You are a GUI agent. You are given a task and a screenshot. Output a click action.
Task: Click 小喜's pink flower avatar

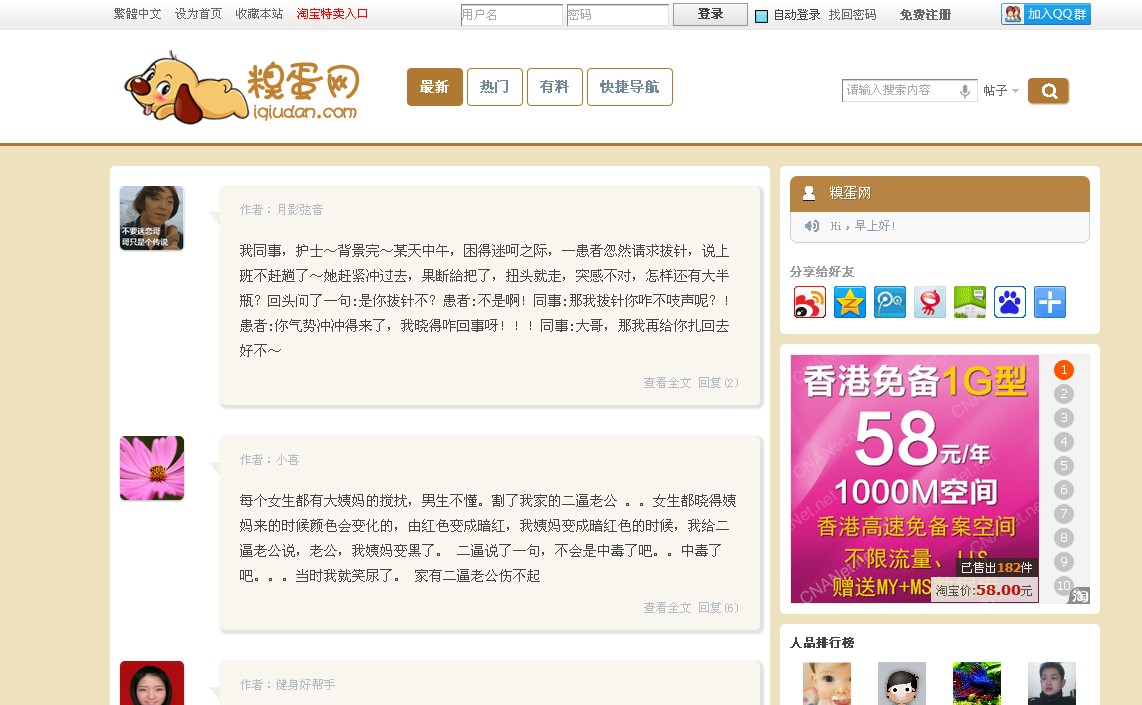pos(151,468)
